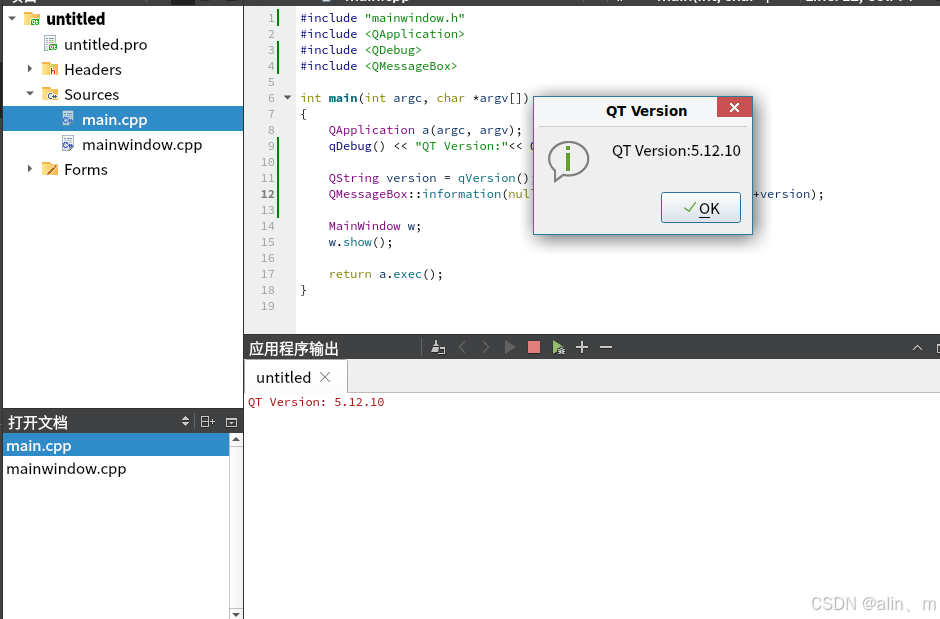Click the QString version = qVersion() line
This screenshot has width=940, height=619.
[x=429, y=178]
